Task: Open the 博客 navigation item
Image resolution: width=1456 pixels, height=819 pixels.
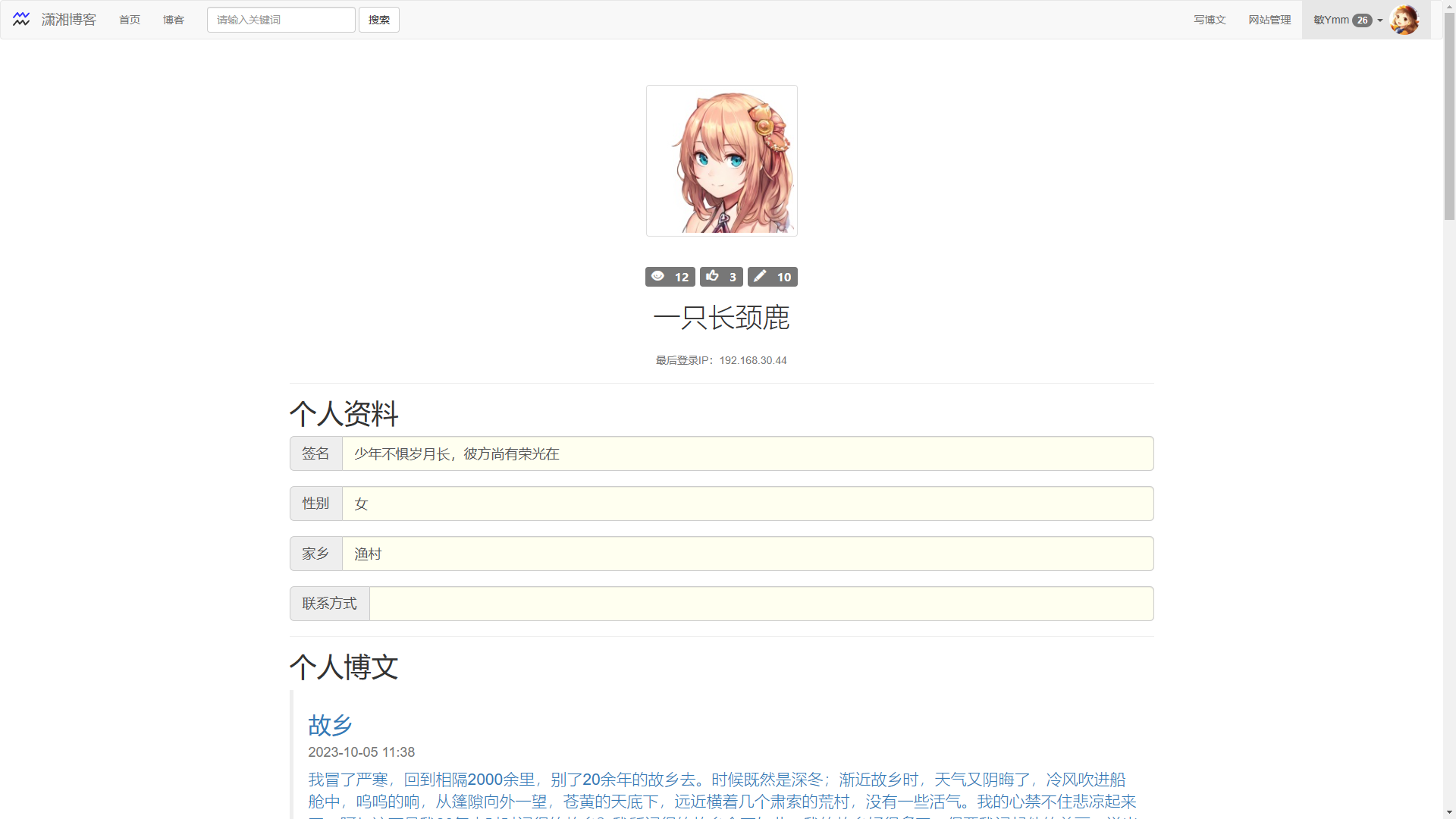Action: coord(174,20)
